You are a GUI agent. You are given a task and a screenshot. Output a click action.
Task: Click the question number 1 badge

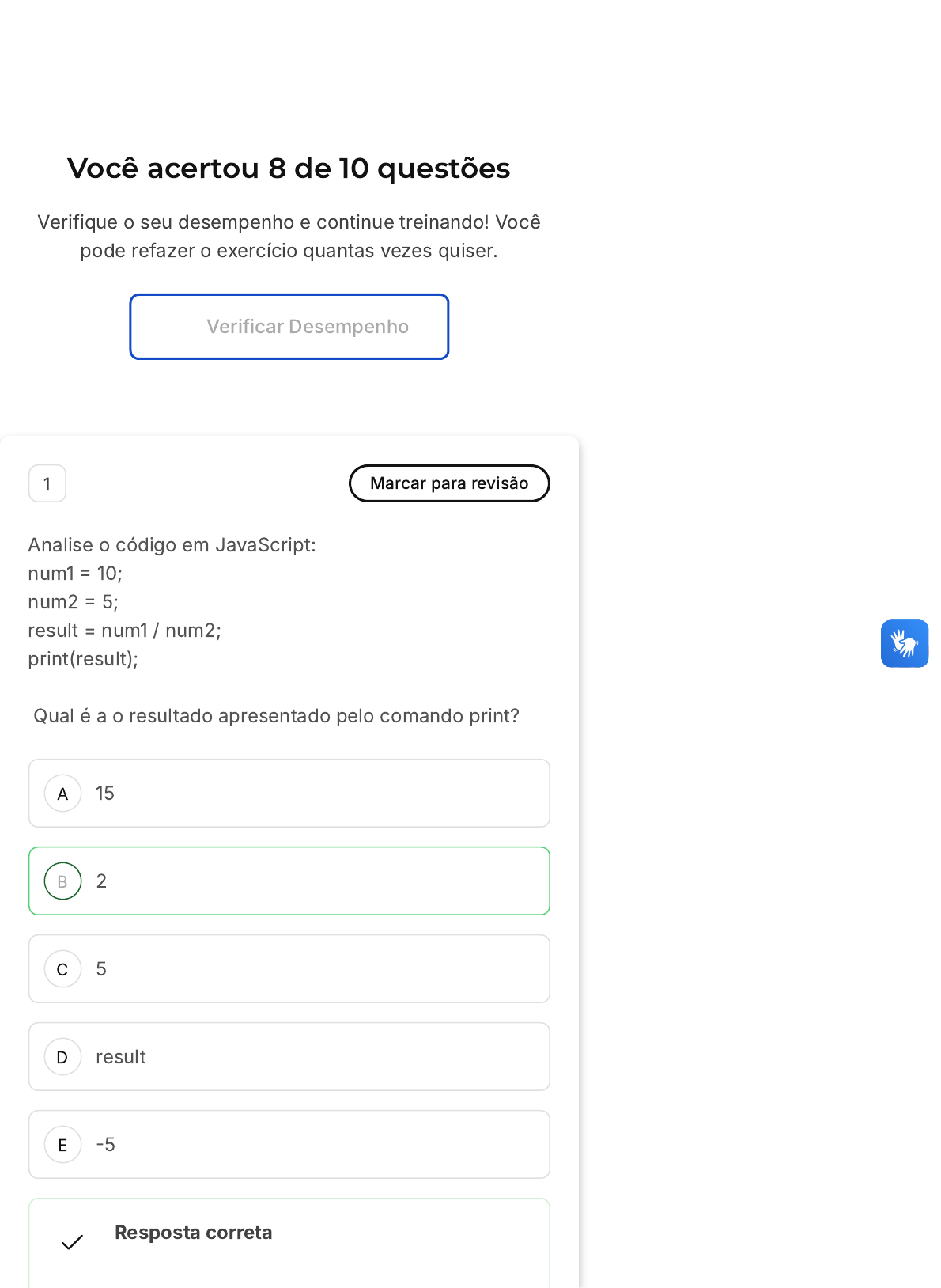[x=47, y=483]
